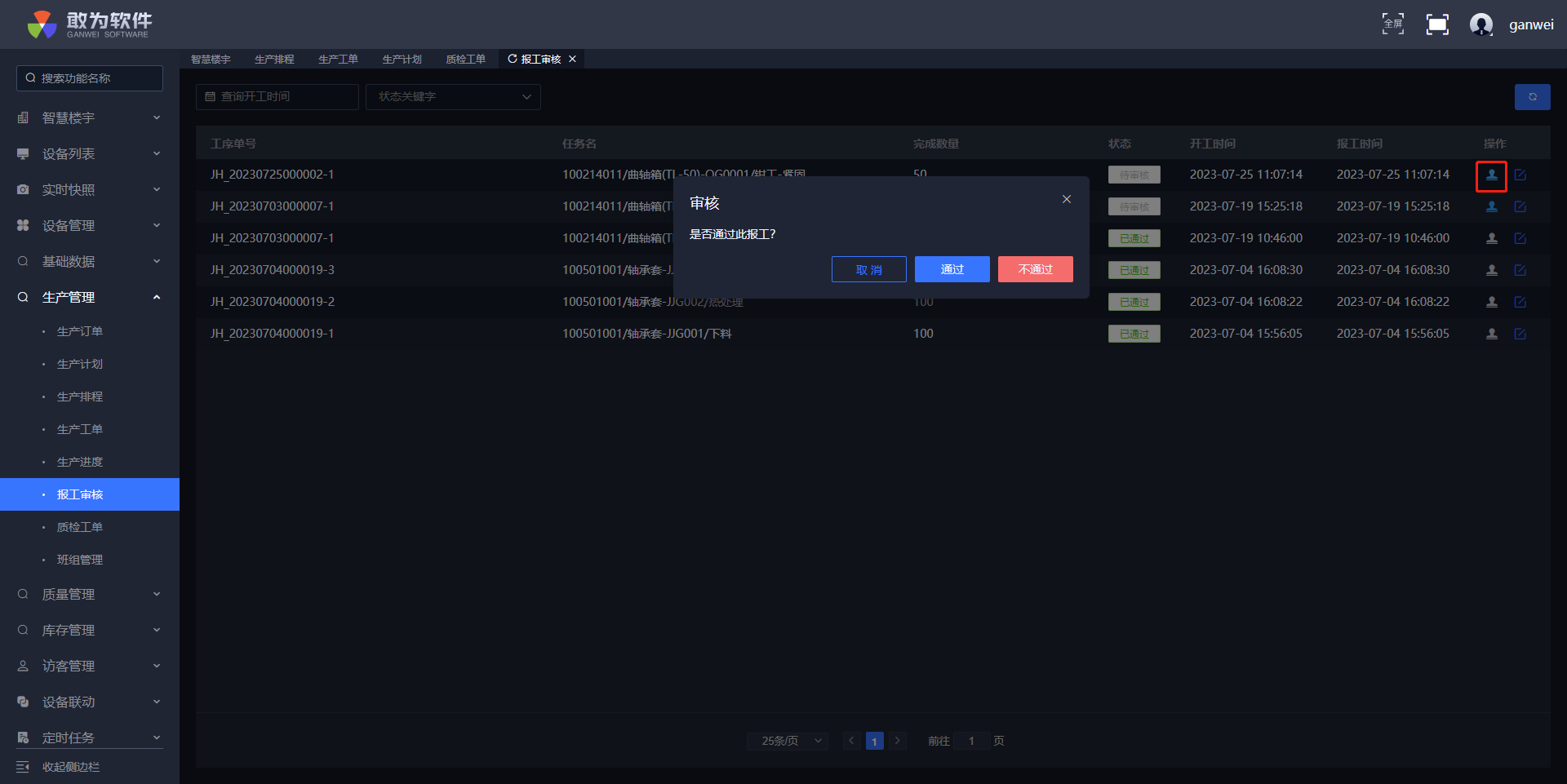Expand the 智慧楼宇 sidebar menu
1567x784 pixels.
tap(90, 117)
